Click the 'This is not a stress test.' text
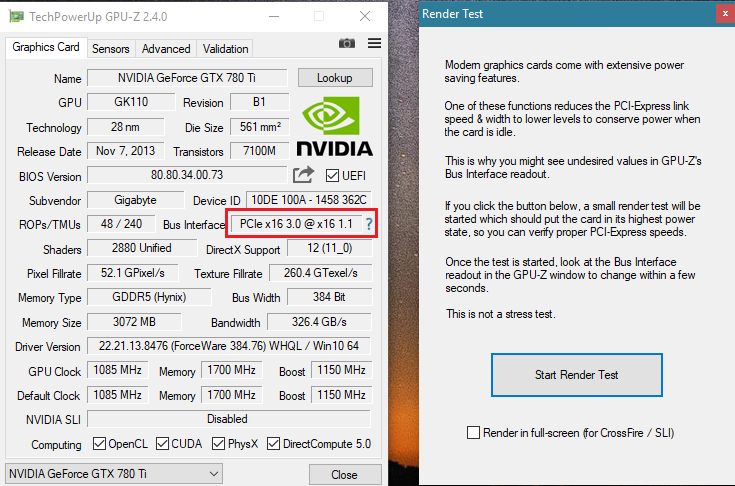Viewport: 735px width, 486px height. [x=501, y=314]
